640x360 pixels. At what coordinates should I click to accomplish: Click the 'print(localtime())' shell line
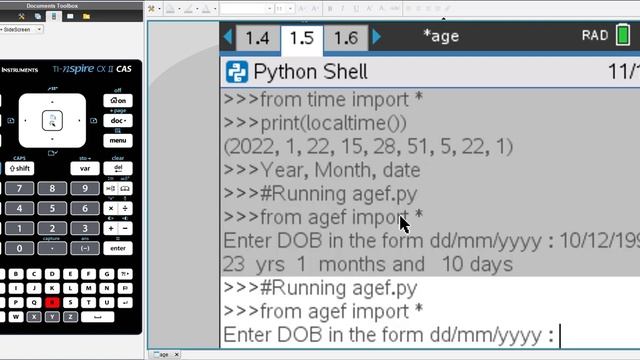(x=315, y=123)
